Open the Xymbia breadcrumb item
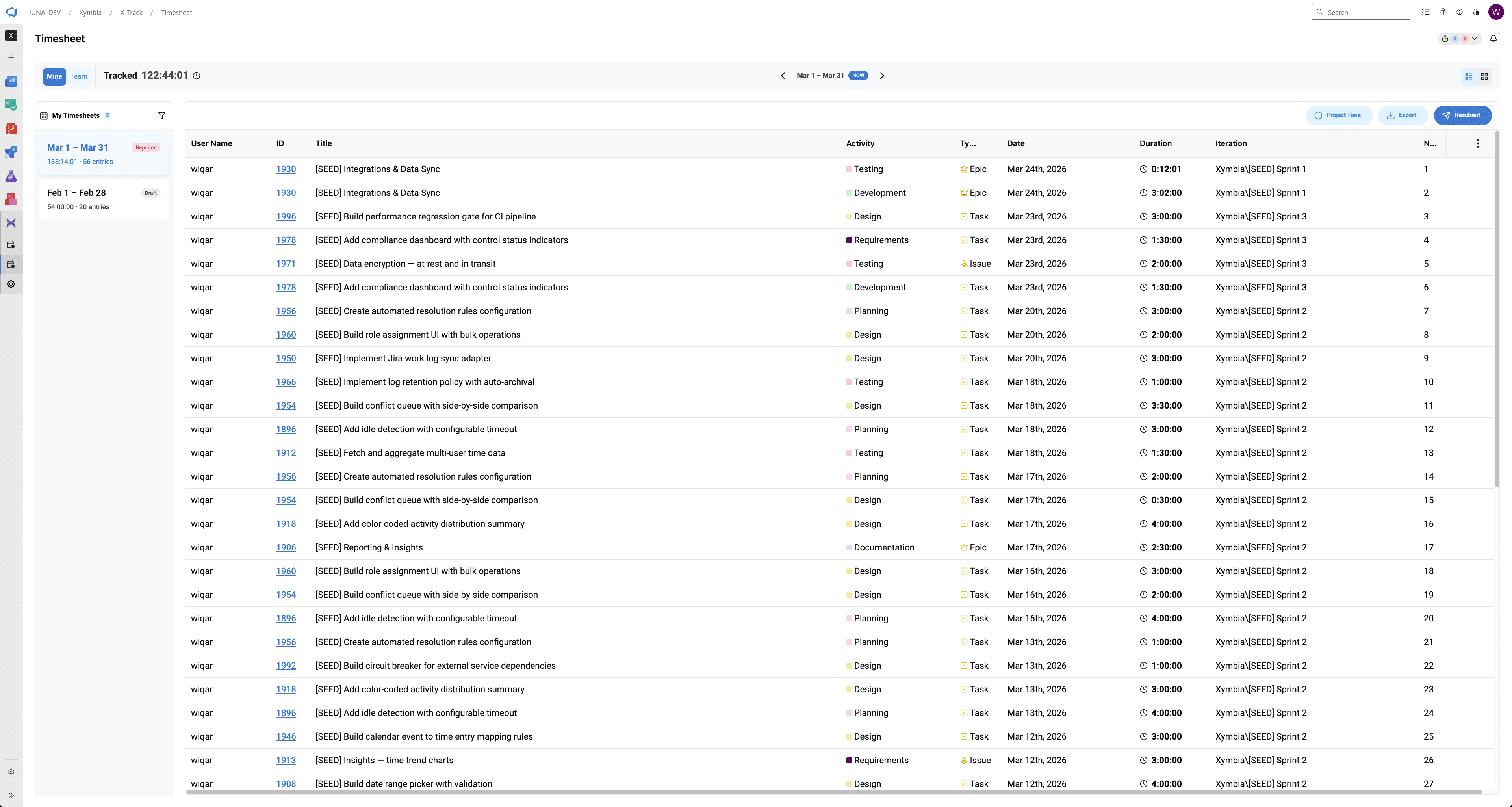This screenshot has height=807, width=1512. [x=90, y=12]
